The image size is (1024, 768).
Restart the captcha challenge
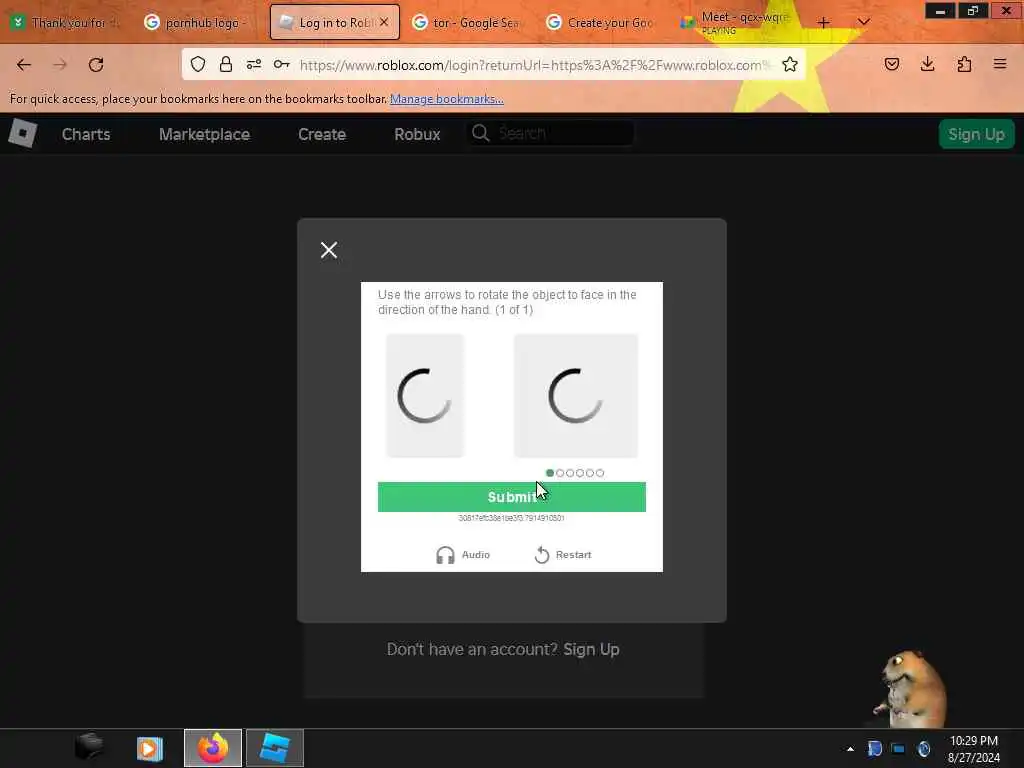coord(563,555)
